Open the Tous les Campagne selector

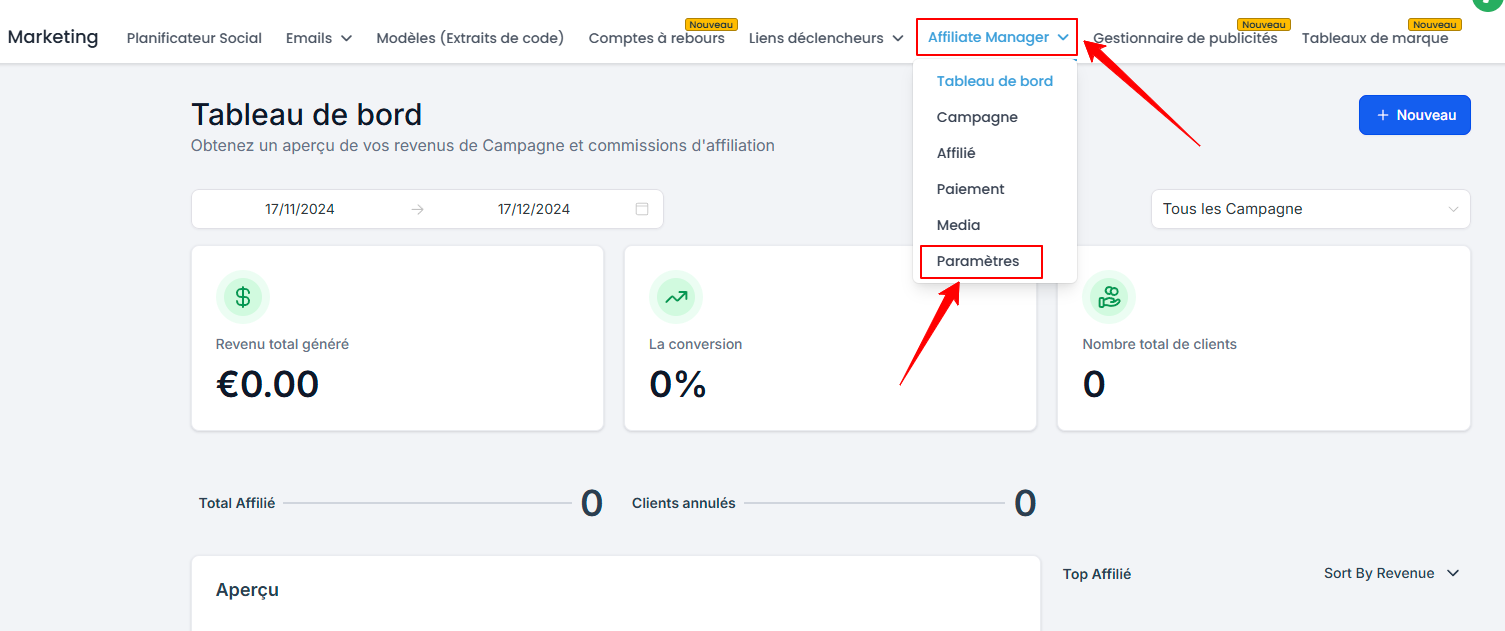point(1310,209)
